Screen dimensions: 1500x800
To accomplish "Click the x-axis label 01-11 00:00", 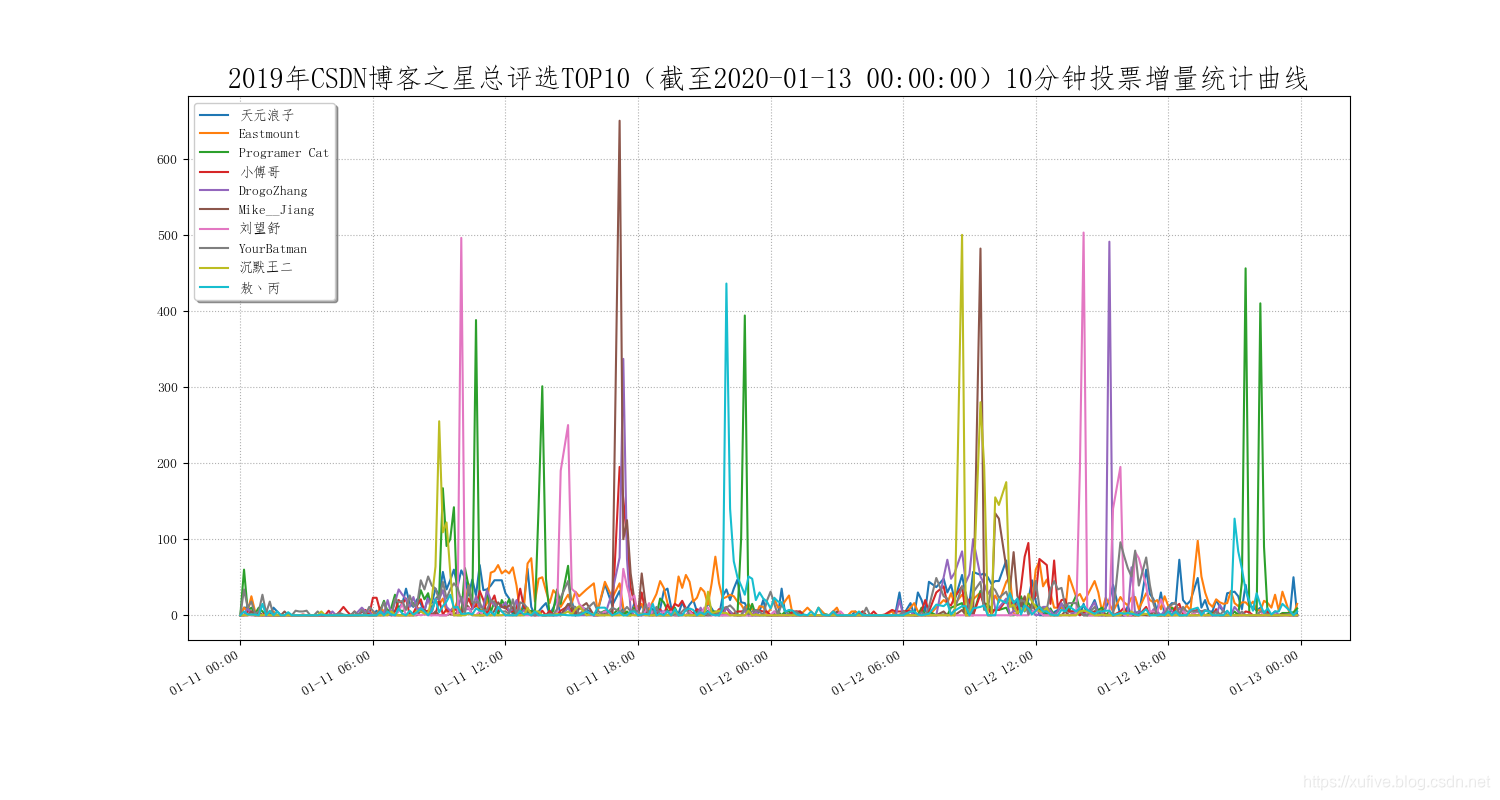I will [205, 672].
